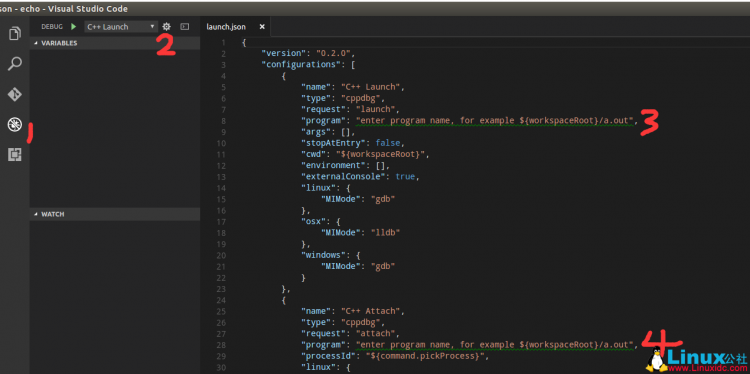The image size is (750, 374).
Task: Click the "version" key on line 2
Action: pos(283,53)
